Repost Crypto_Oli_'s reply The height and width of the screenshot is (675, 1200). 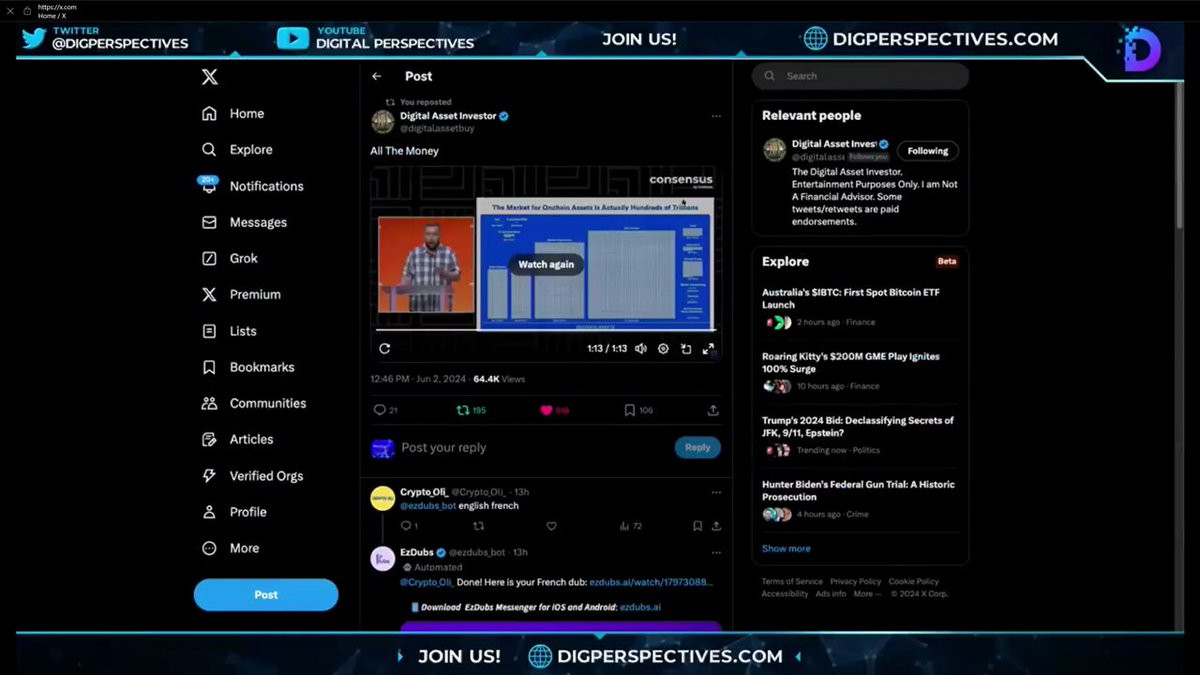tap(479, 526)
